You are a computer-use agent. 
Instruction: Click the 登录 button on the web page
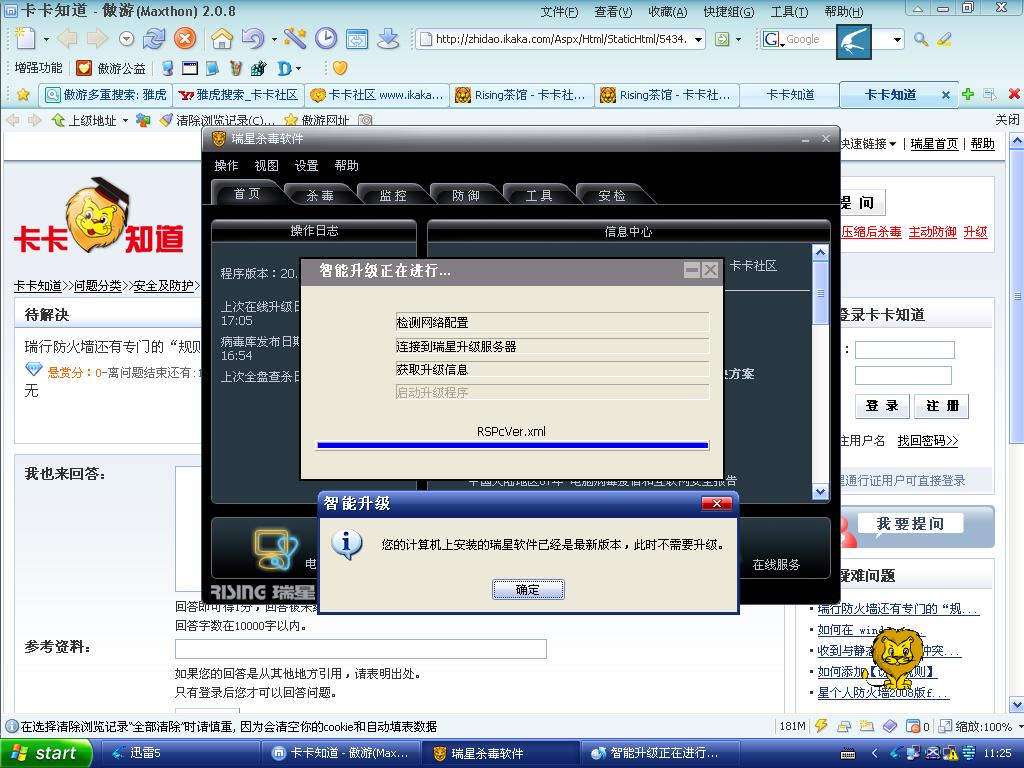882,406
